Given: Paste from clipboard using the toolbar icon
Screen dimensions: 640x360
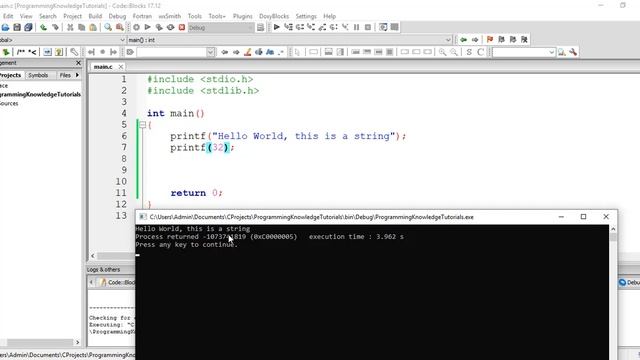Looking at the screenshot, I should tap(93, 27).
